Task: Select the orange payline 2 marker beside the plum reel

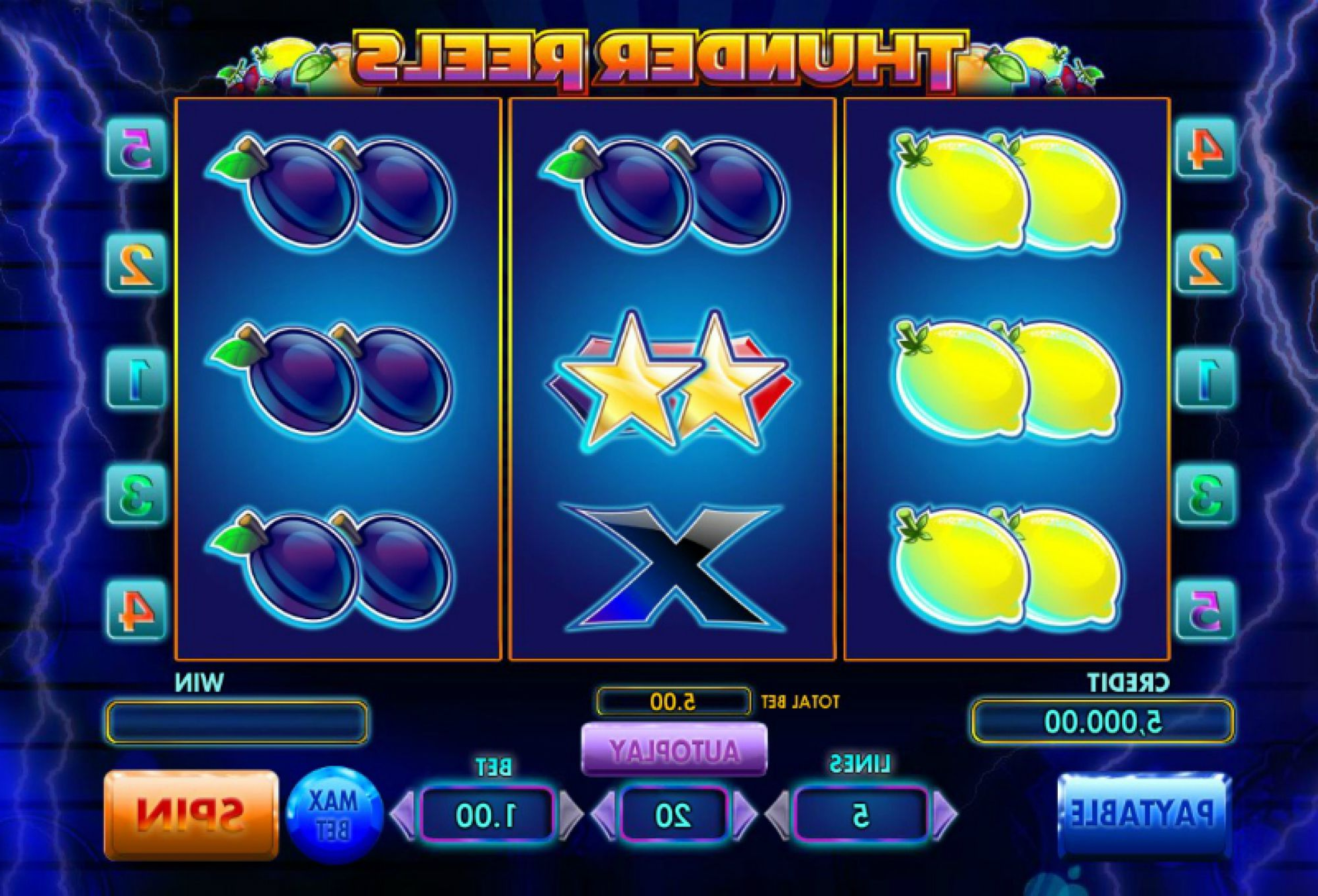Action: (x=136, y=264)
